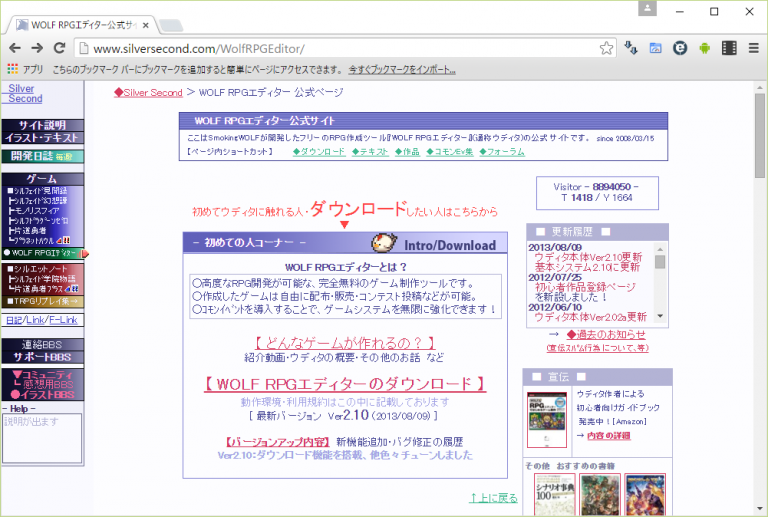768x517 pixels.
Task: Open 片道勇者 in the game list
Action: (27, 231)
